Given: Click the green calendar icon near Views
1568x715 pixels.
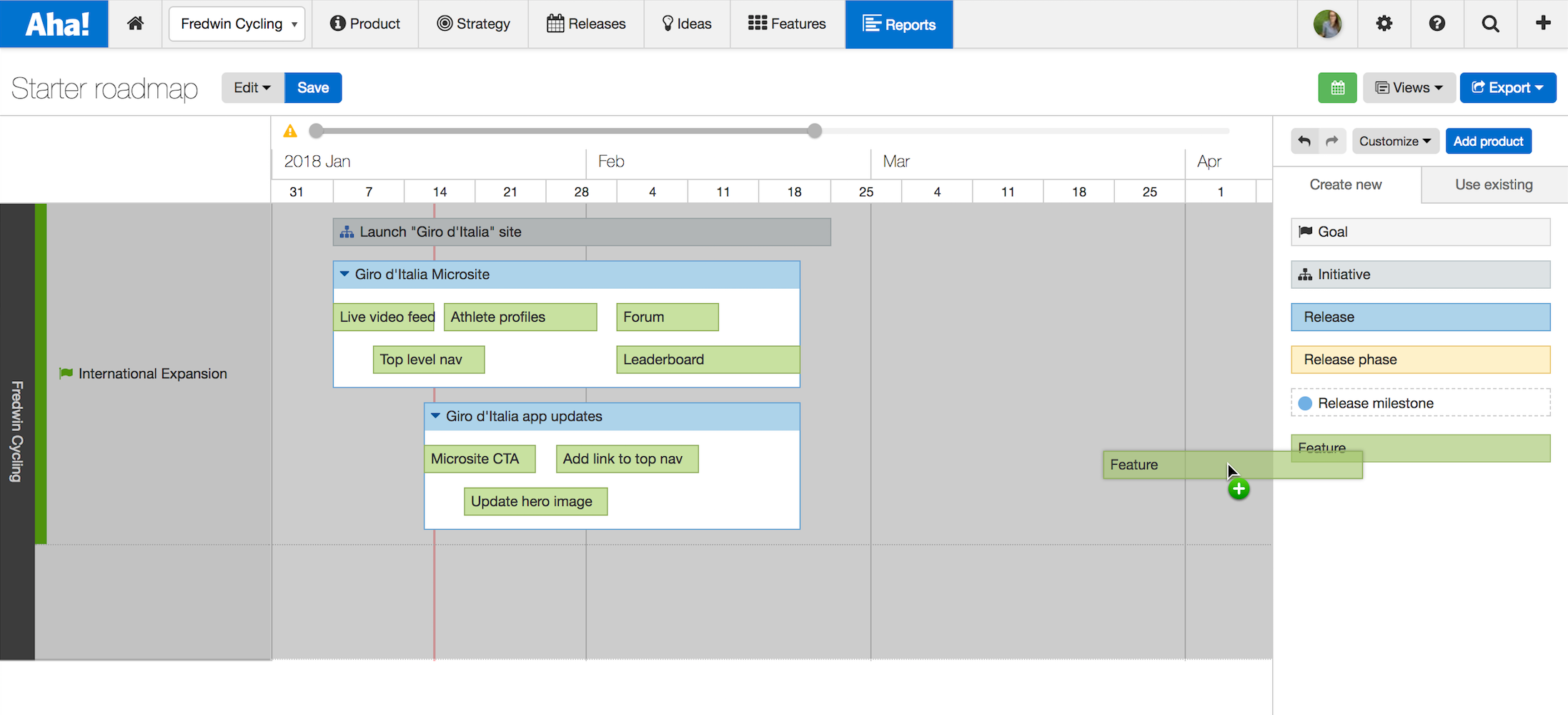Looking at the screenshot, I should point(1337,87).
